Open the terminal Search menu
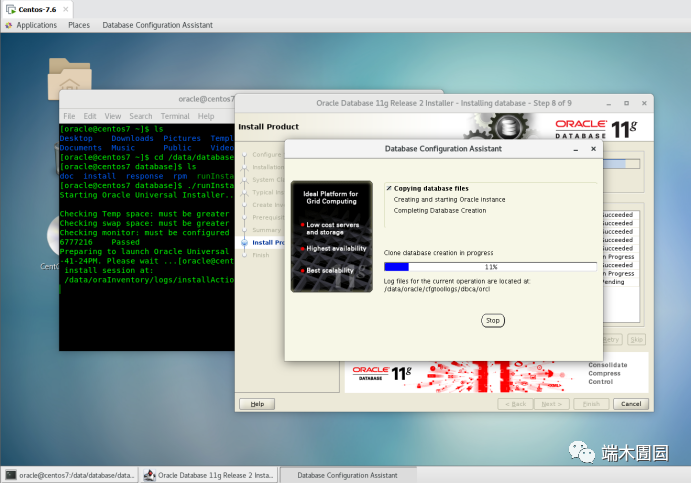The width and height of the screenshot is (692, 484). (141, 116)
